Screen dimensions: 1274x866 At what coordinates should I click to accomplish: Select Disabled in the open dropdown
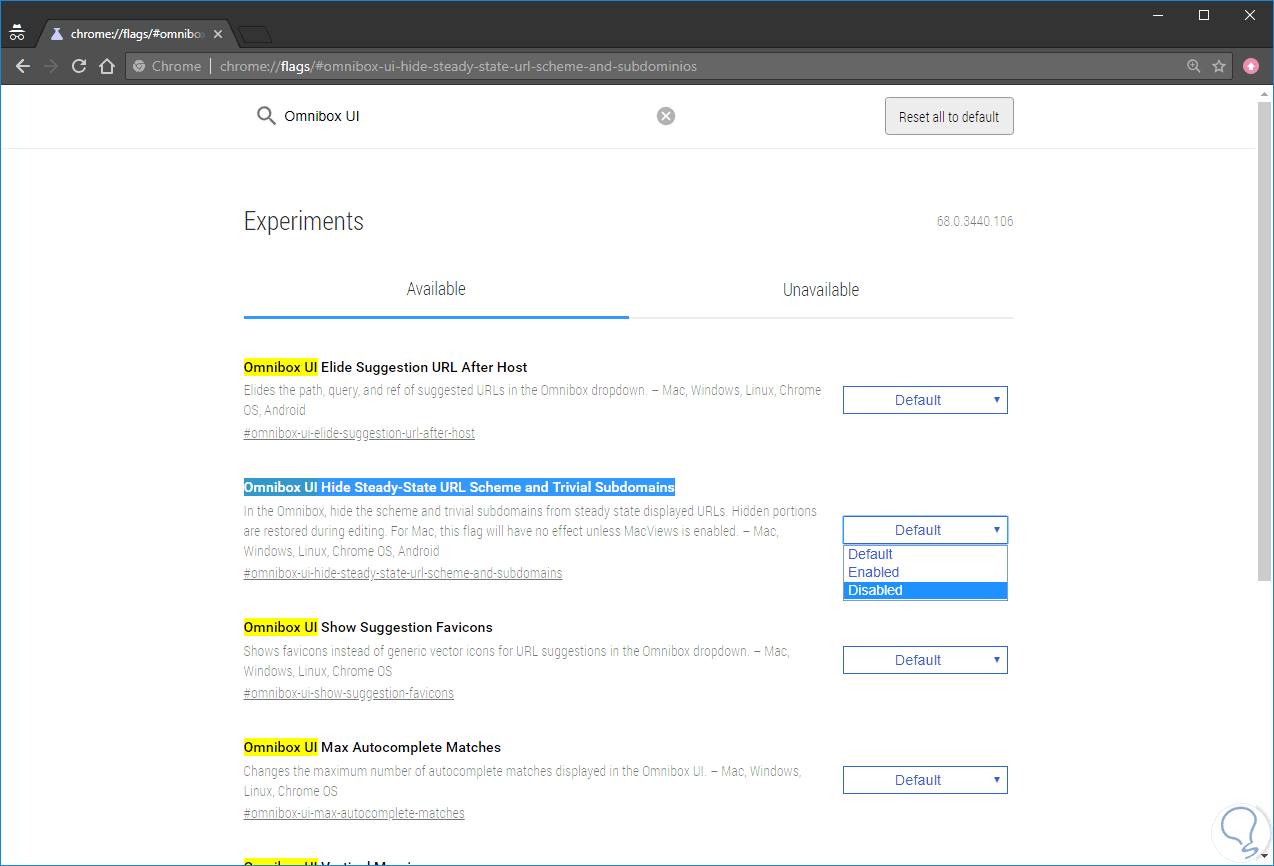pyautogui.click(x=924, y=590)
